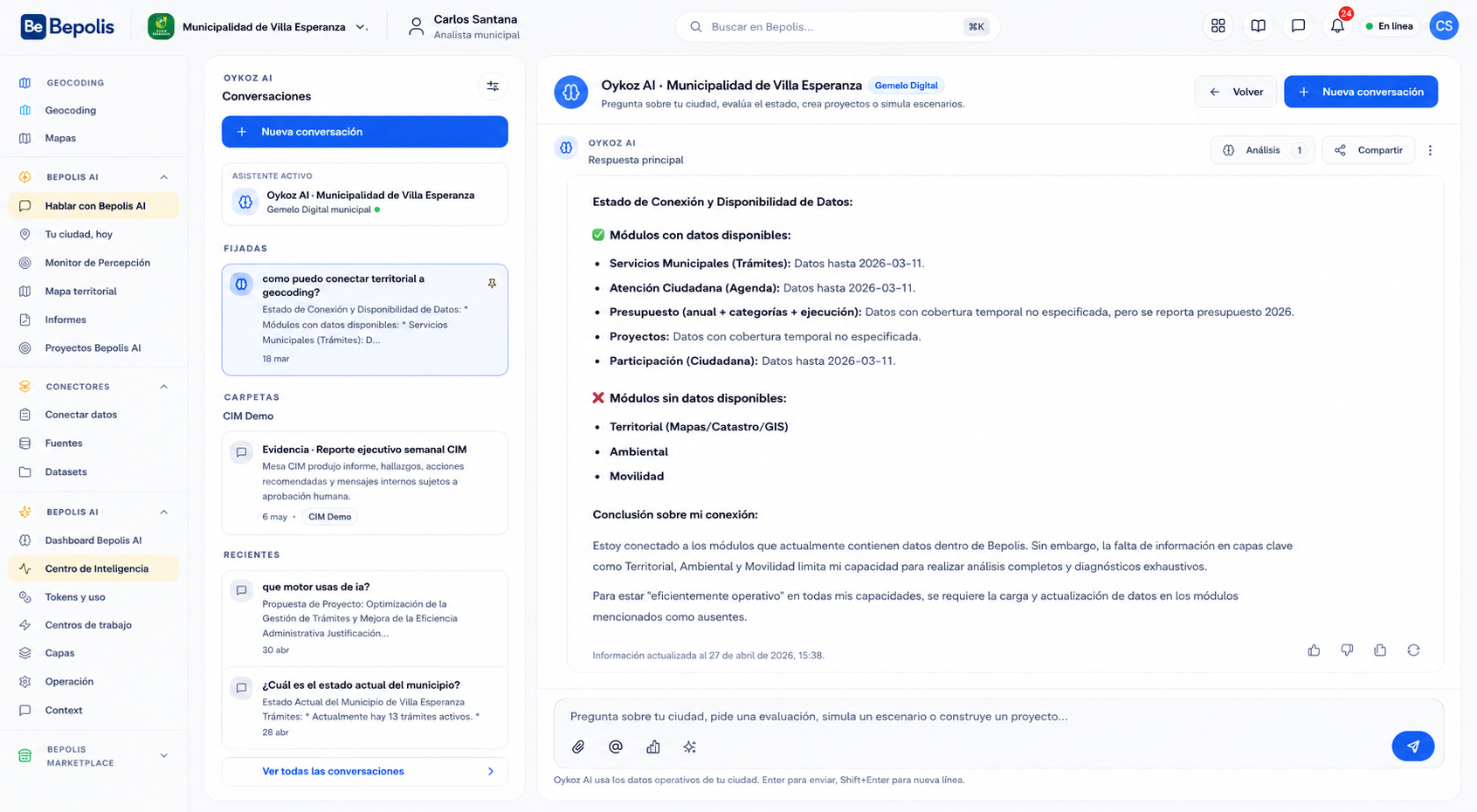This screenshot has height=812, width=1477.
Task: Open conversation filter settings icon
Action: [x=493, y=86]
